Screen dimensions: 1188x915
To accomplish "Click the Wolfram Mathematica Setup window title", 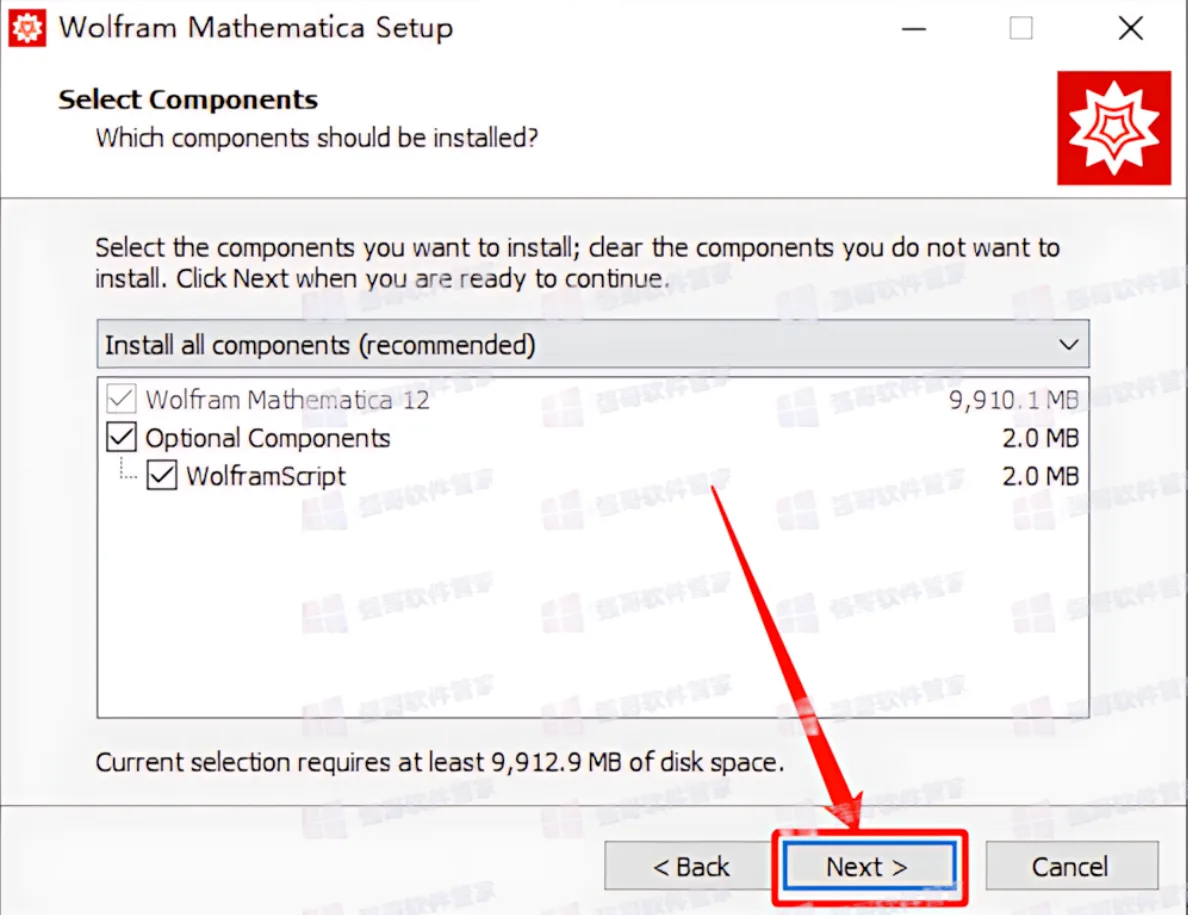I will coord(256,28).
